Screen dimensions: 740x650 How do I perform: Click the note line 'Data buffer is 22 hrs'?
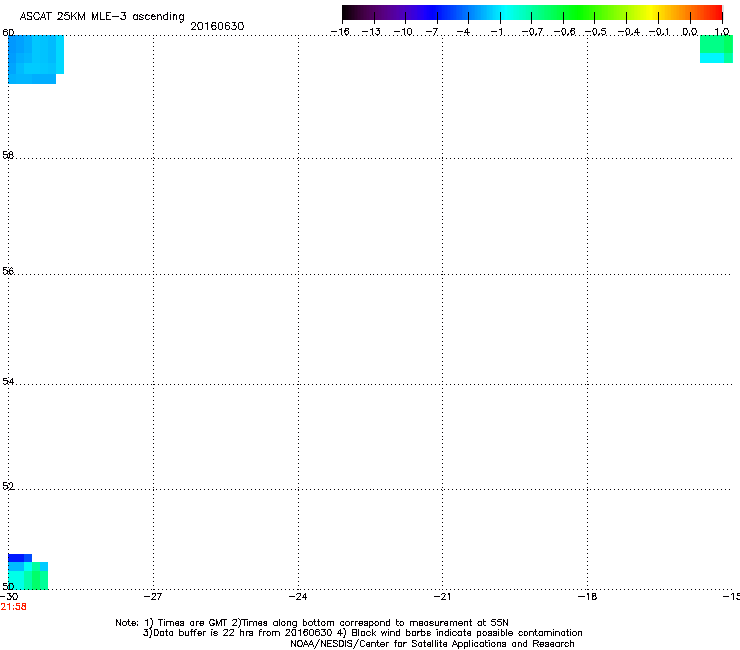click(x=362, y=633)
